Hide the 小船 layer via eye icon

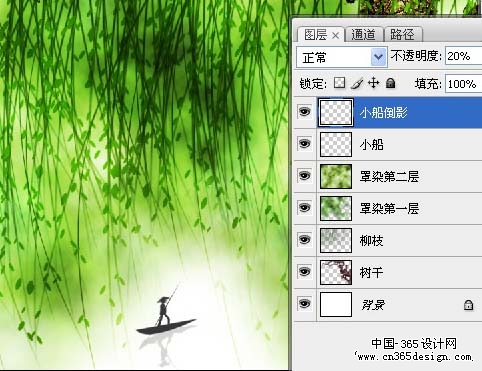pos(304,144)
